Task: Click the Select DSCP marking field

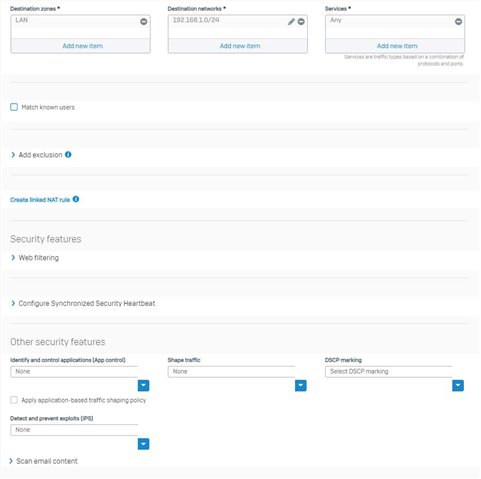Action: (x=389, y=372)
